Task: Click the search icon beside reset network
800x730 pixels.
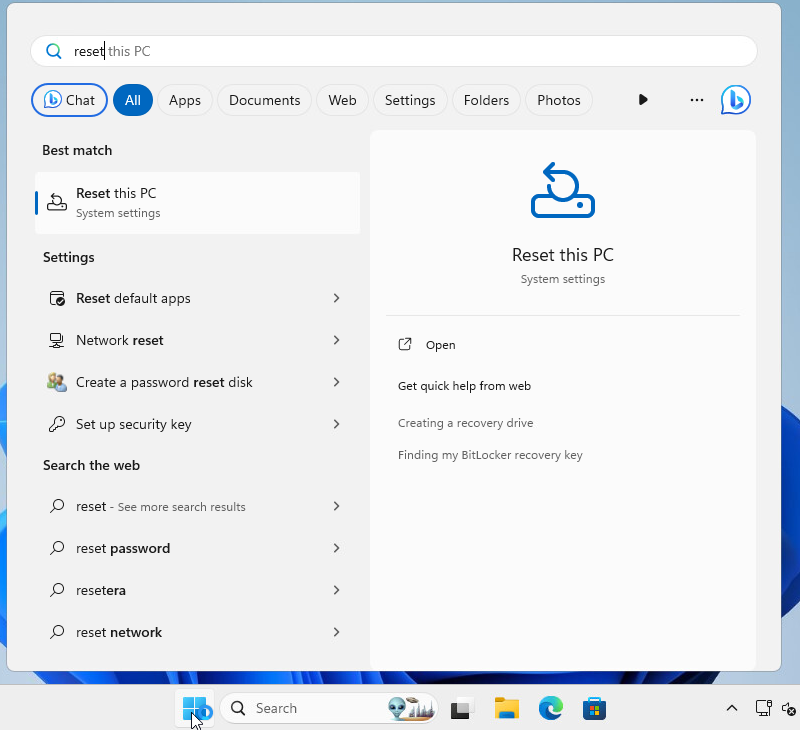Action: tap(57, 632)
